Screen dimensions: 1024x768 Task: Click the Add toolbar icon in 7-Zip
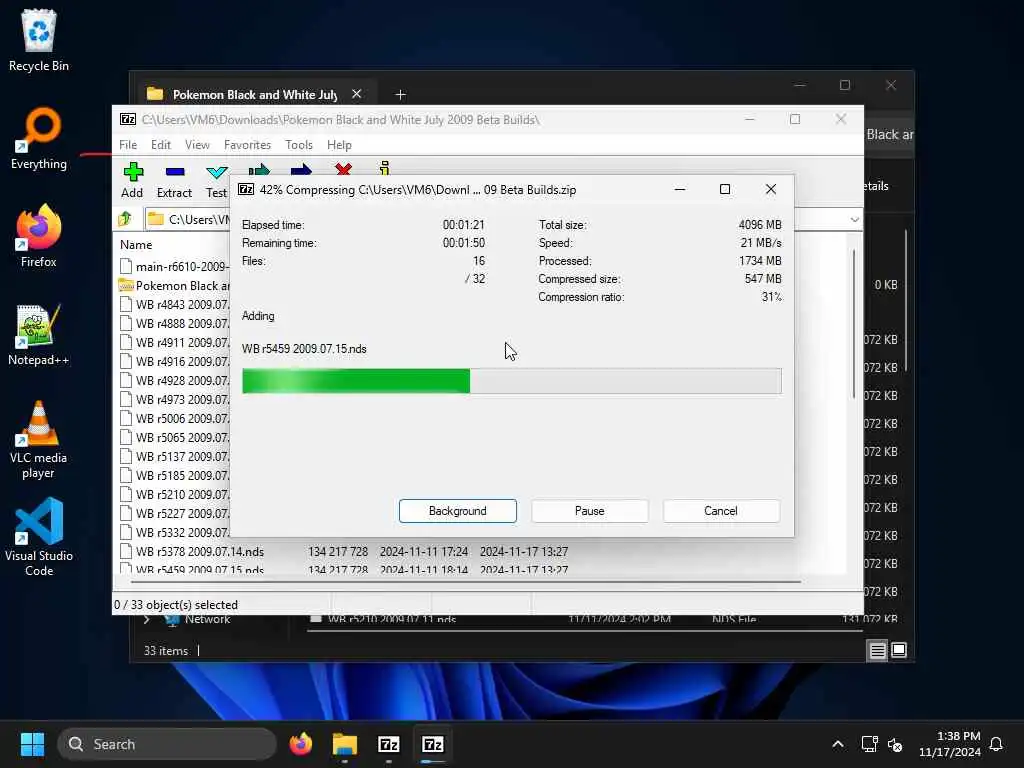[x=133, y=180]
